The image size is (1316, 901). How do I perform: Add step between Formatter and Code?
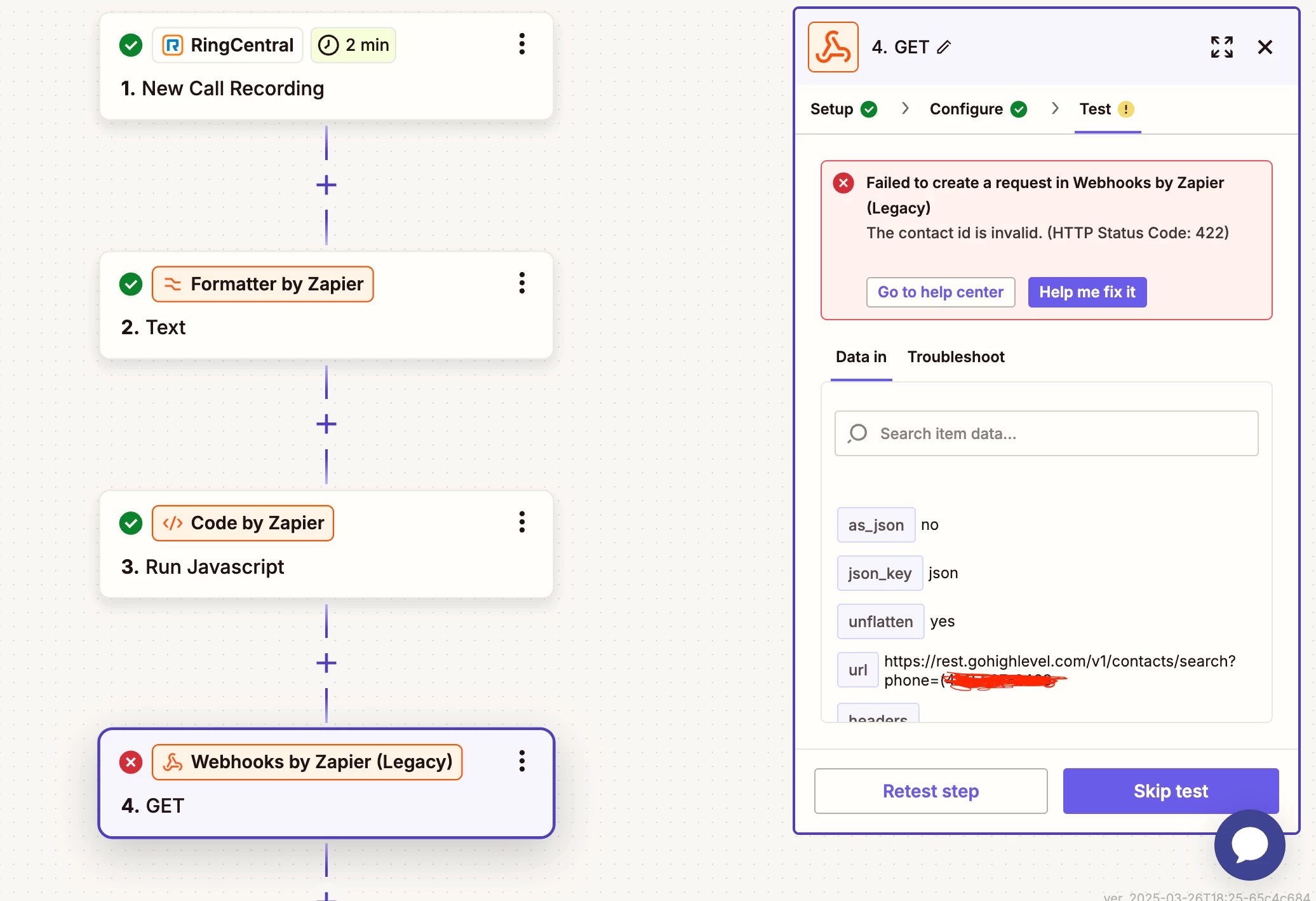click(326, 424)
